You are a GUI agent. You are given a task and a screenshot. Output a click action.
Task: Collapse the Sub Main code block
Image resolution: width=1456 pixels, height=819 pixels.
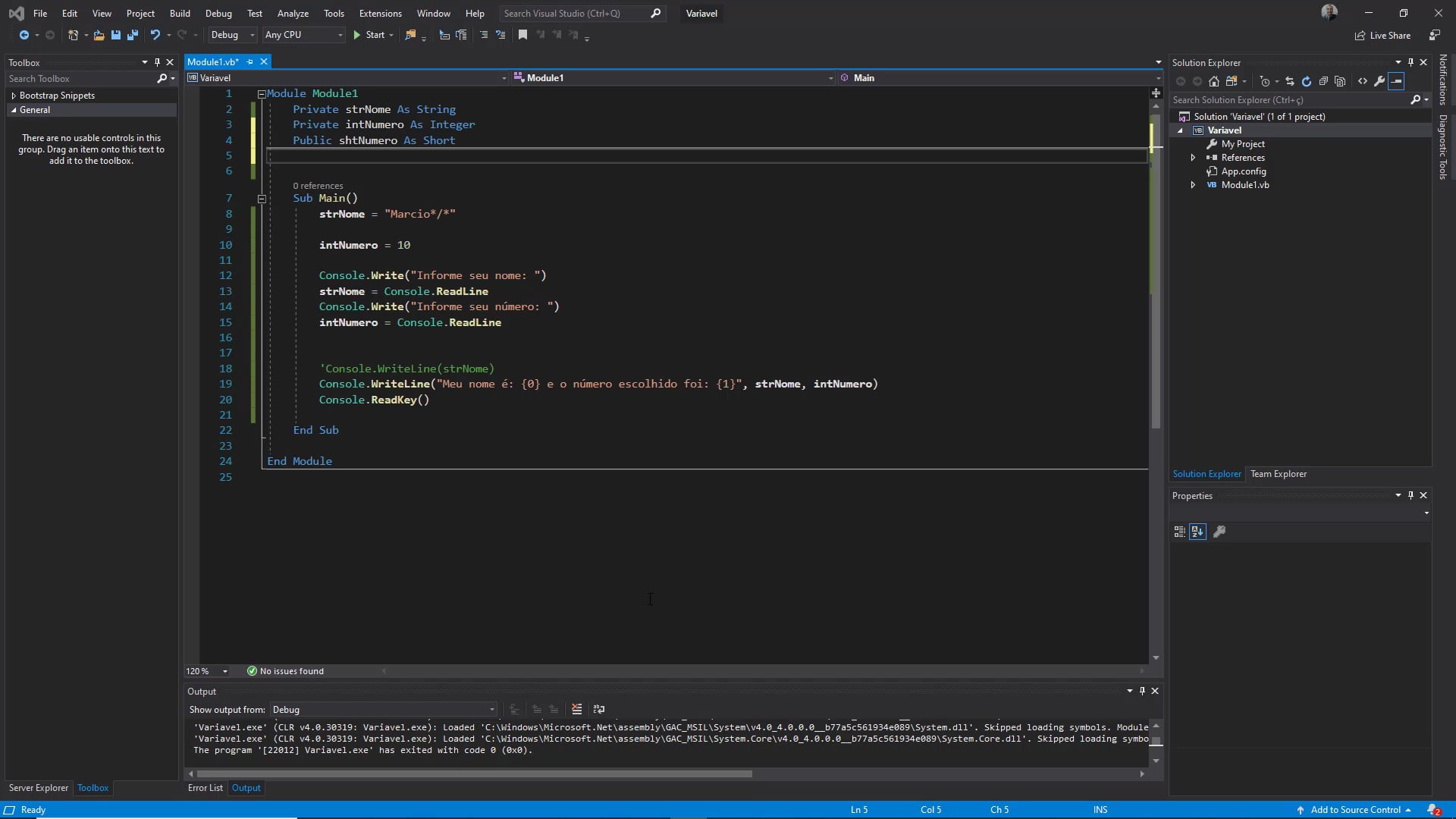pyautogui.click(x=262, y=199)
